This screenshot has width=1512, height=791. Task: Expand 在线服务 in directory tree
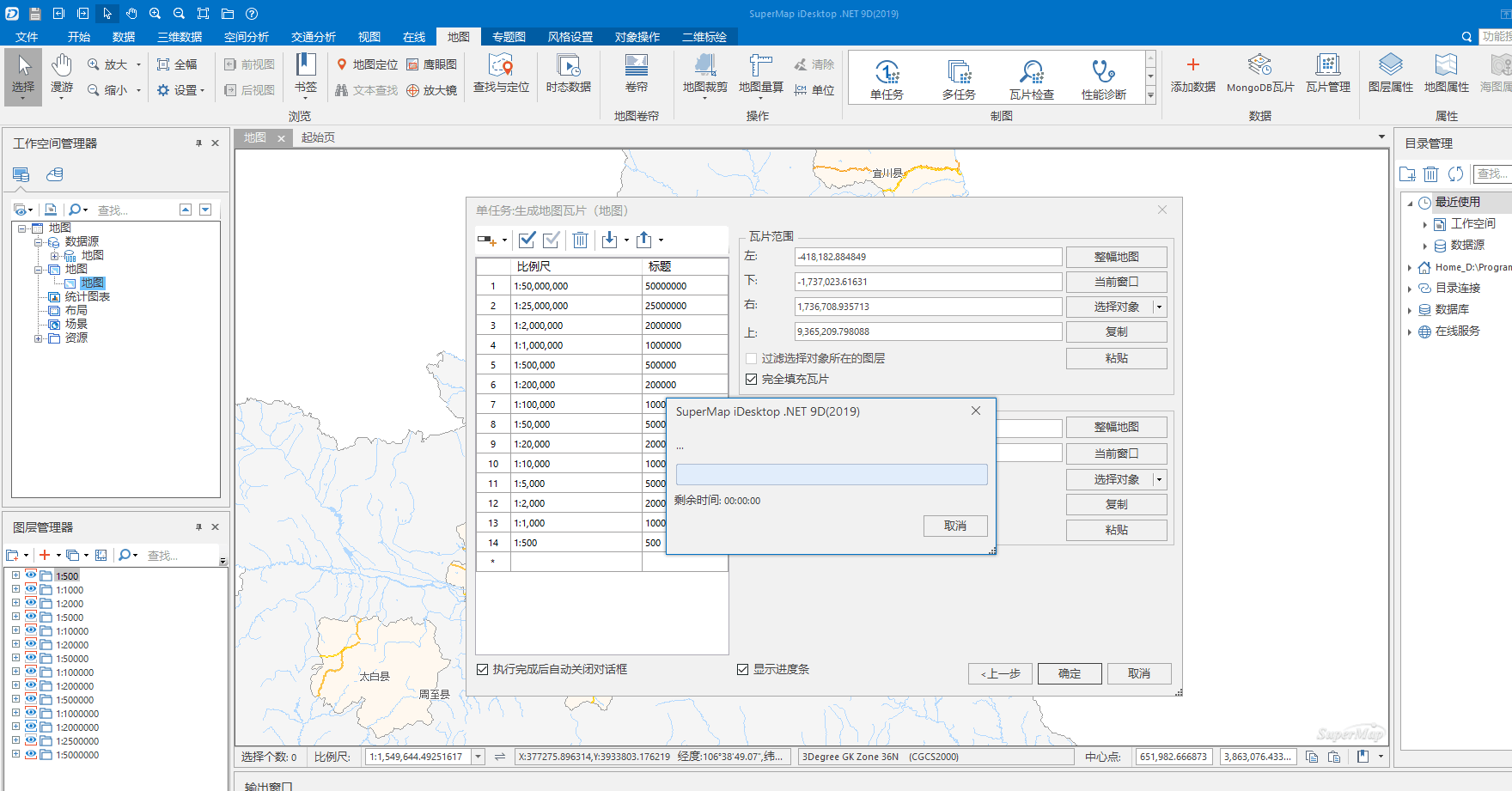click(1410, 332)
